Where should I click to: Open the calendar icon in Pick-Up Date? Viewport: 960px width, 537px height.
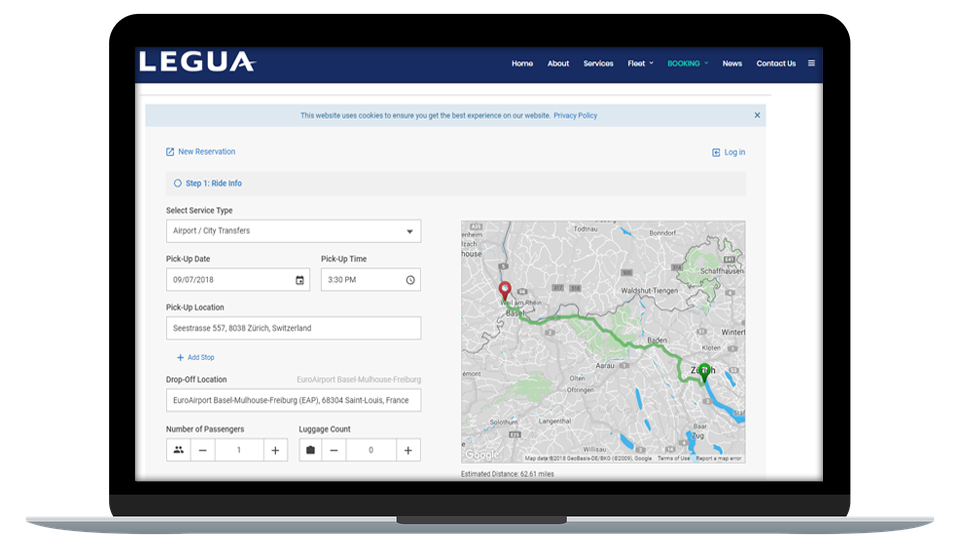tap(299, 280)
